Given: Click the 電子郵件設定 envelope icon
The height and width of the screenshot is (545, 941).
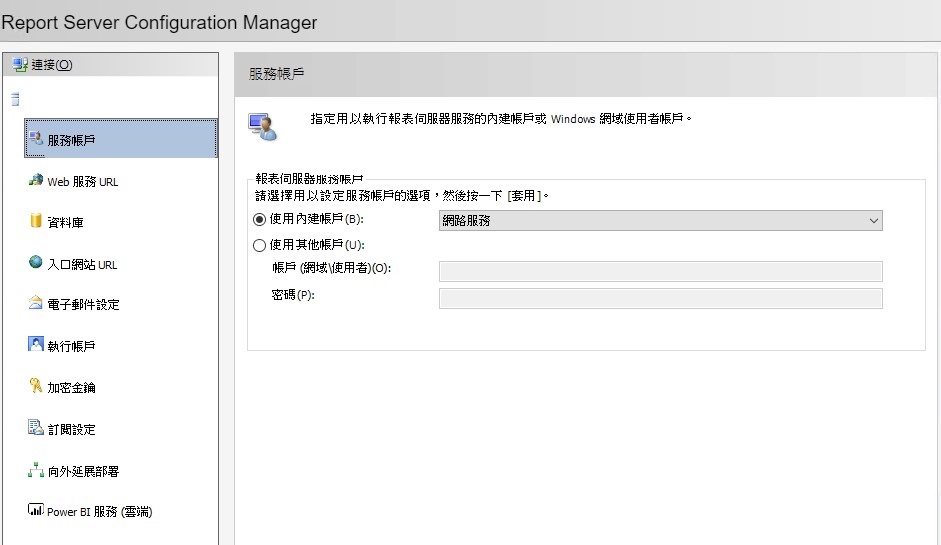Looking at the screenshot, I should click(37, 304).
